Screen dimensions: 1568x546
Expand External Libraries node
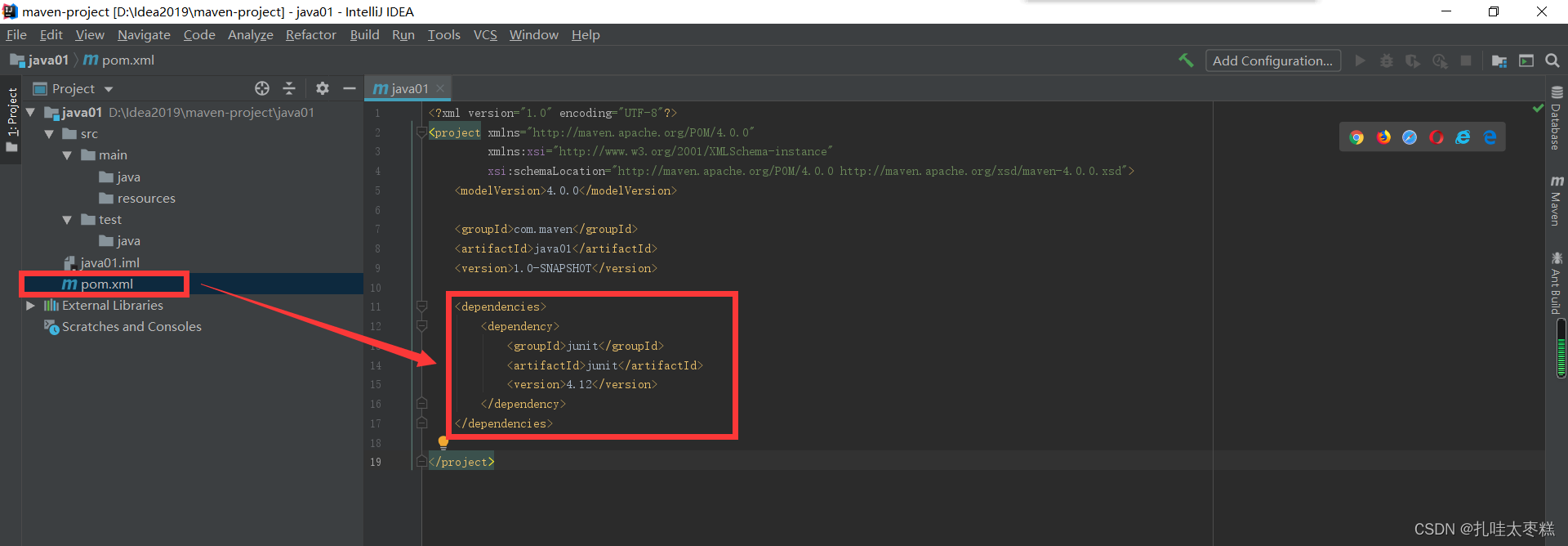click(x=30, y=306)
